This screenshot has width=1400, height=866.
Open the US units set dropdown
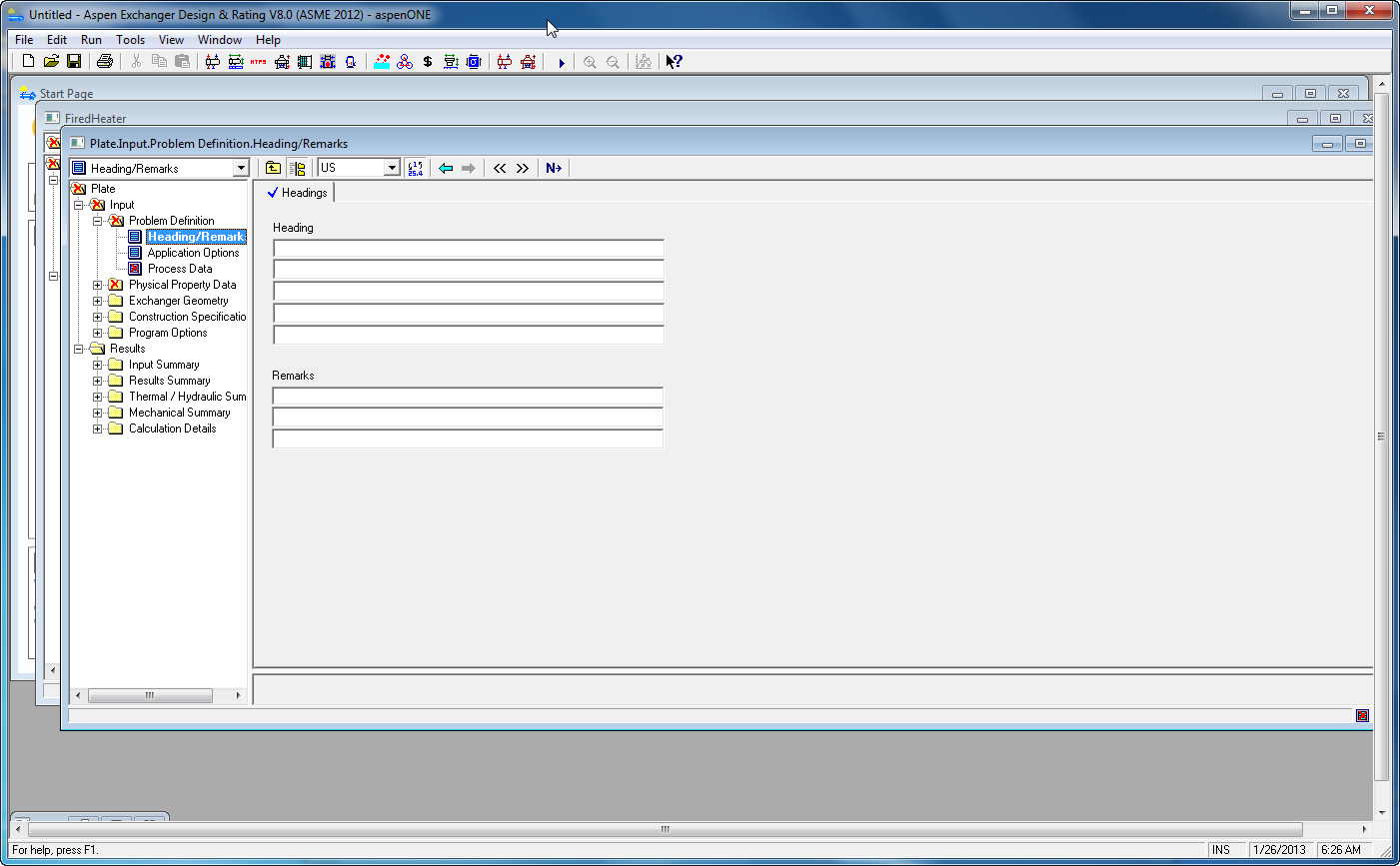tap(392, 168)
